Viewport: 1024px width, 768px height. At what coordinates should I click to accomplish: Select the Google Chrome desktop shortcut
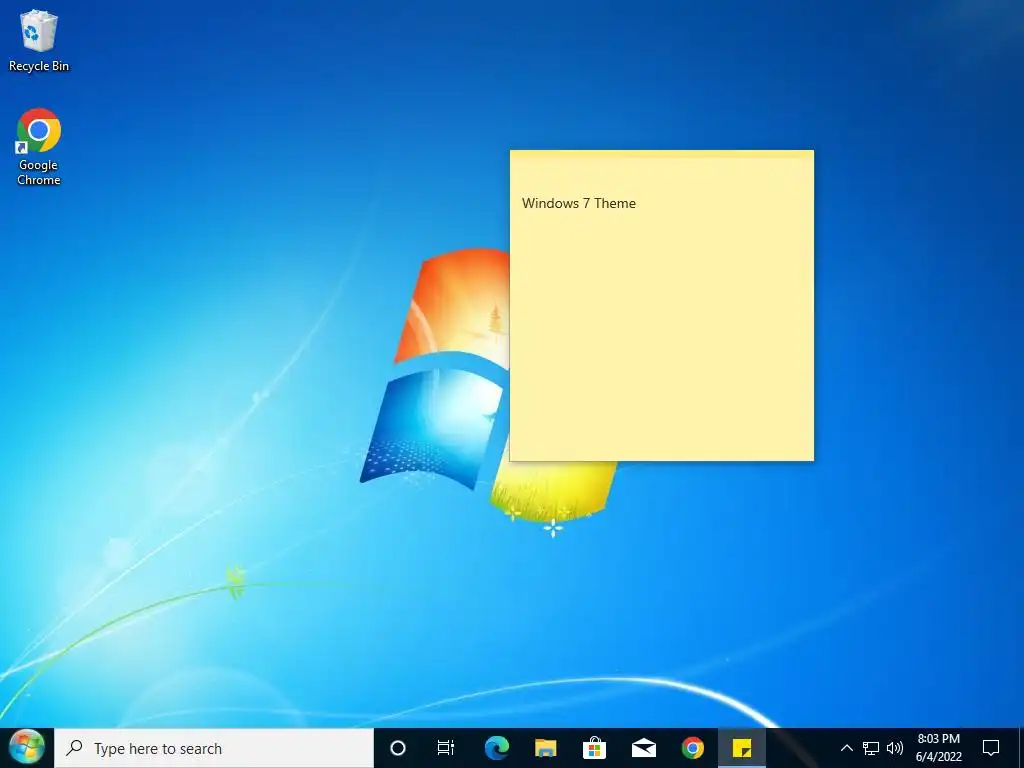tap(39, 147)
